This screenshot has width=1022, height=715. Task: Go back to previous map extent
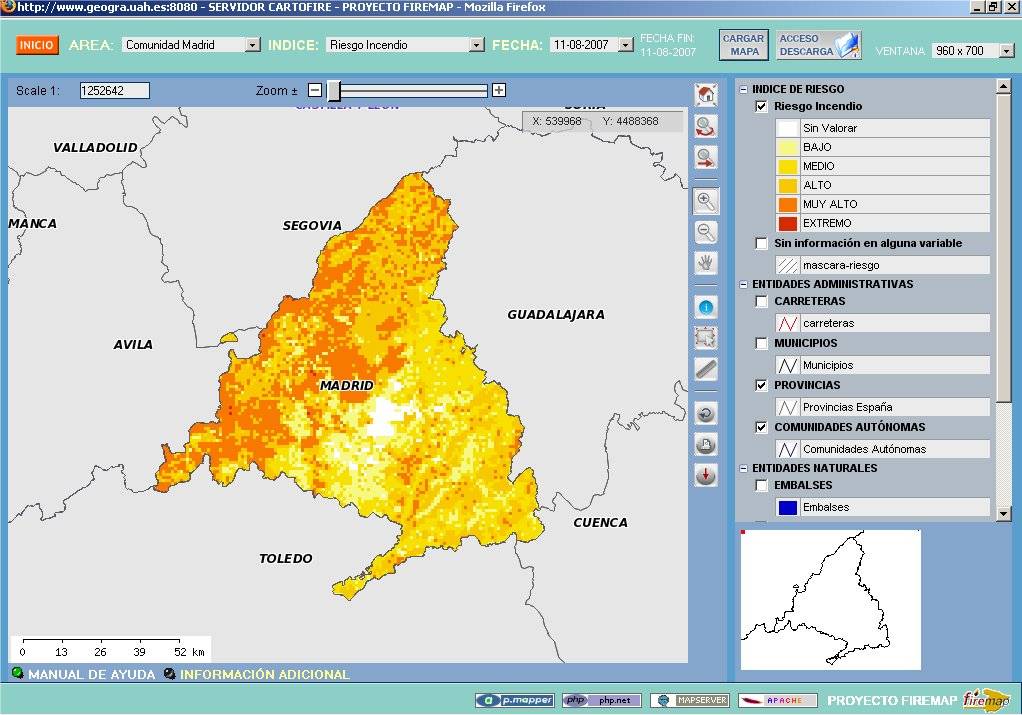706,126
